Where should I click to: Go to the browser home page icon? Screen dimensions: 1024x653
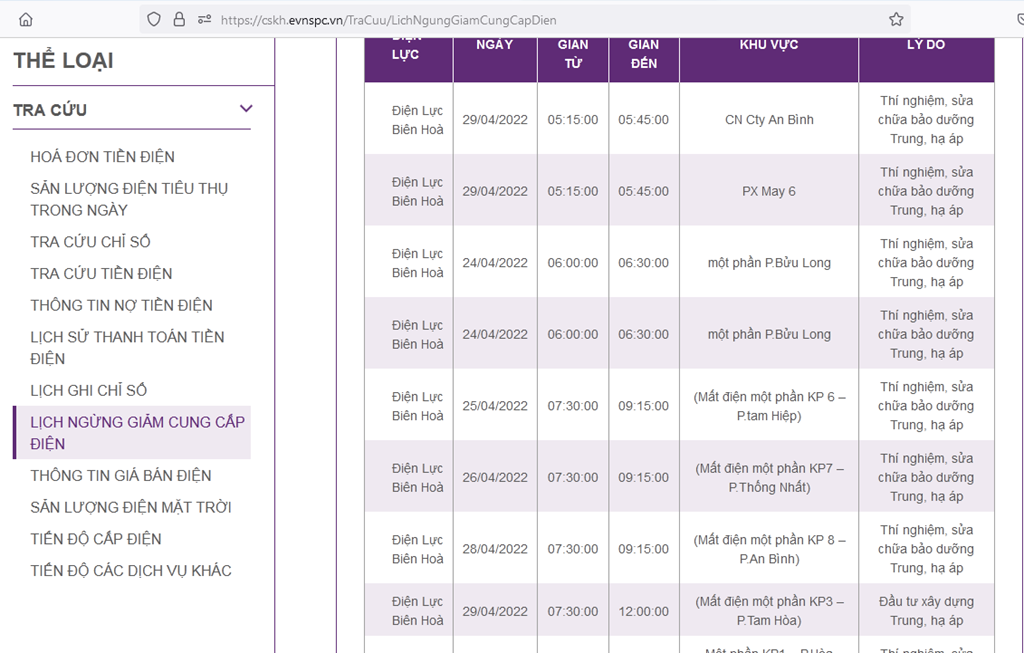point(25,20)
